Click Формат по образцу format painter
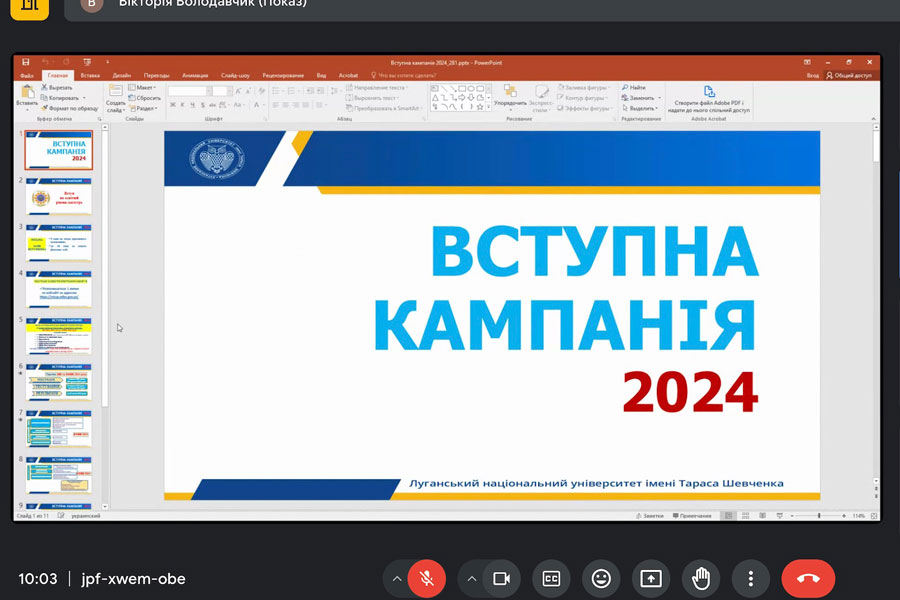Image resolution: width=900 pixels, height=600 pixels. coord(69,108)
